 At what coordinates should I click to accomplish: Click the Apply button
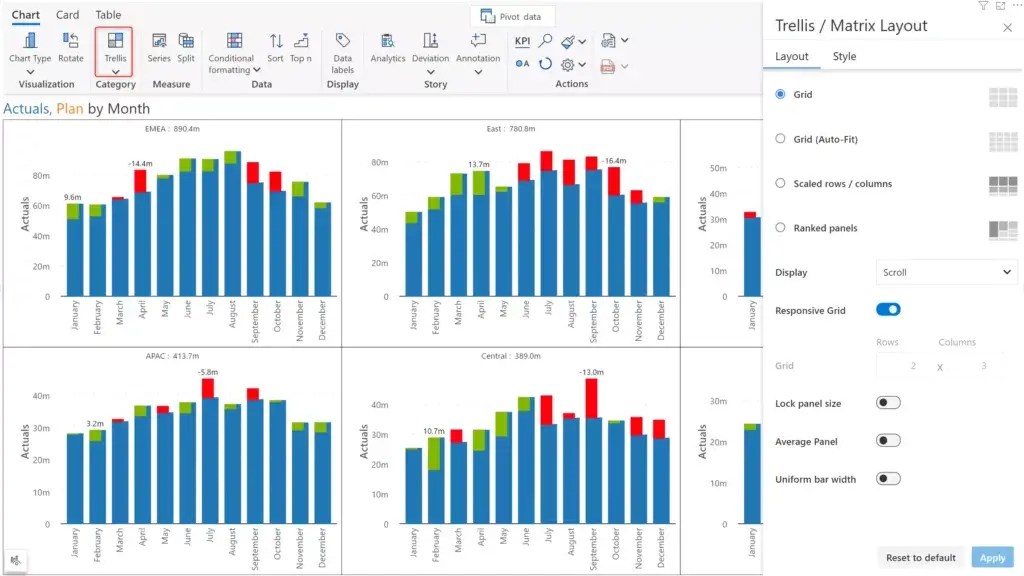coord(992,557)
